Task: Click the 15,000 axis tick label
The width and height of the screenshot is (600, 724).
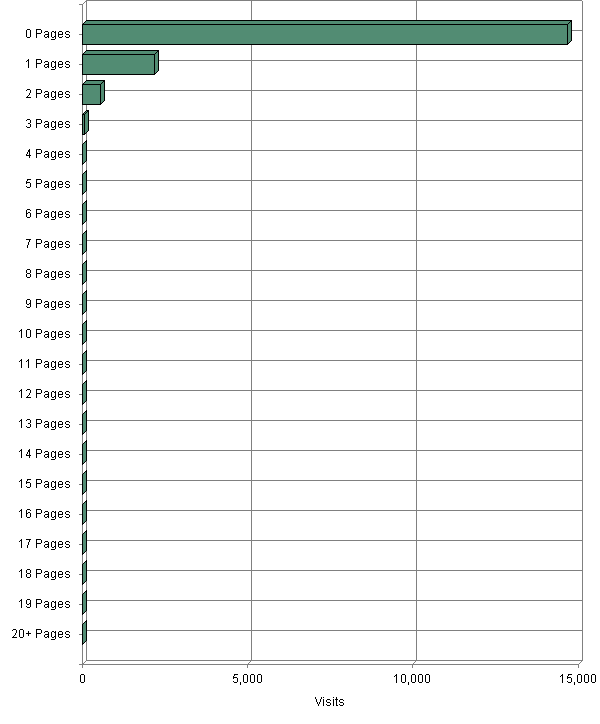Action: tap(577, 679)
